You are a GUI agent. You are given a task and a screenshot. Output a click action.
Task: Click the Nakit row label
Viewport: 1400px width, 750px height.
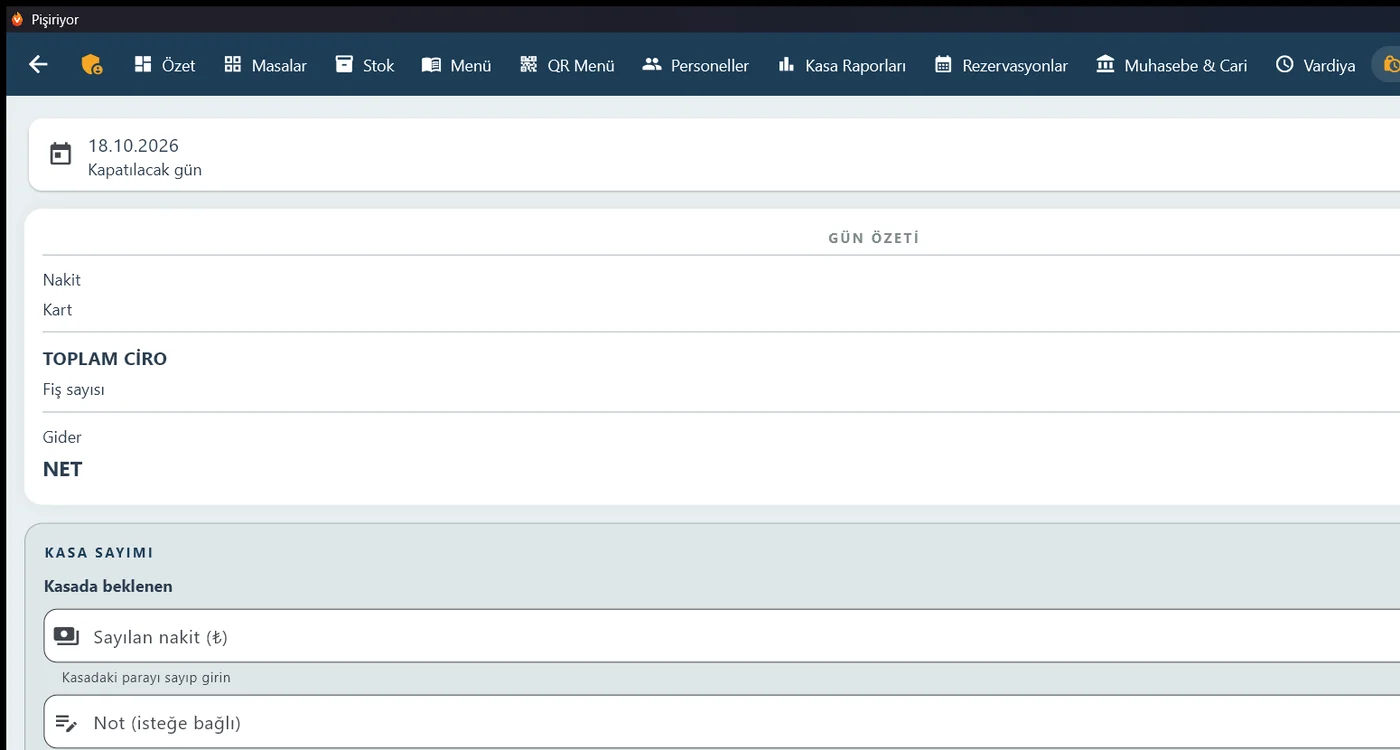(x=62, y=280)
